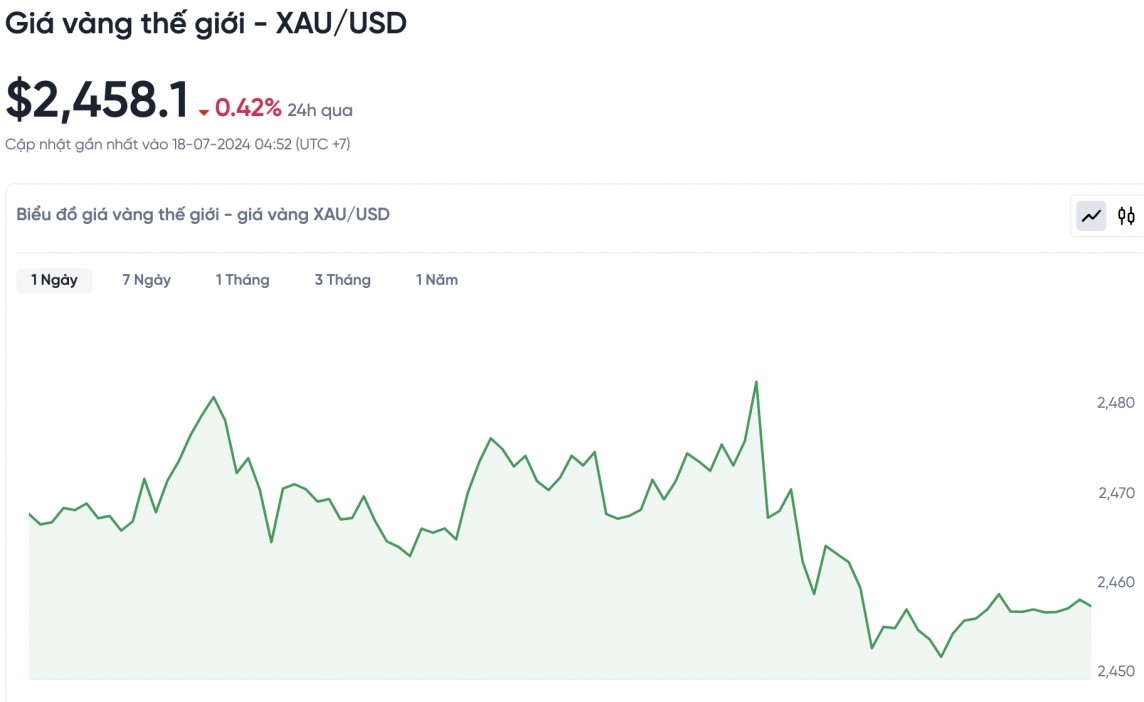Click the highest peak of the price line

(x=756, y=382)
